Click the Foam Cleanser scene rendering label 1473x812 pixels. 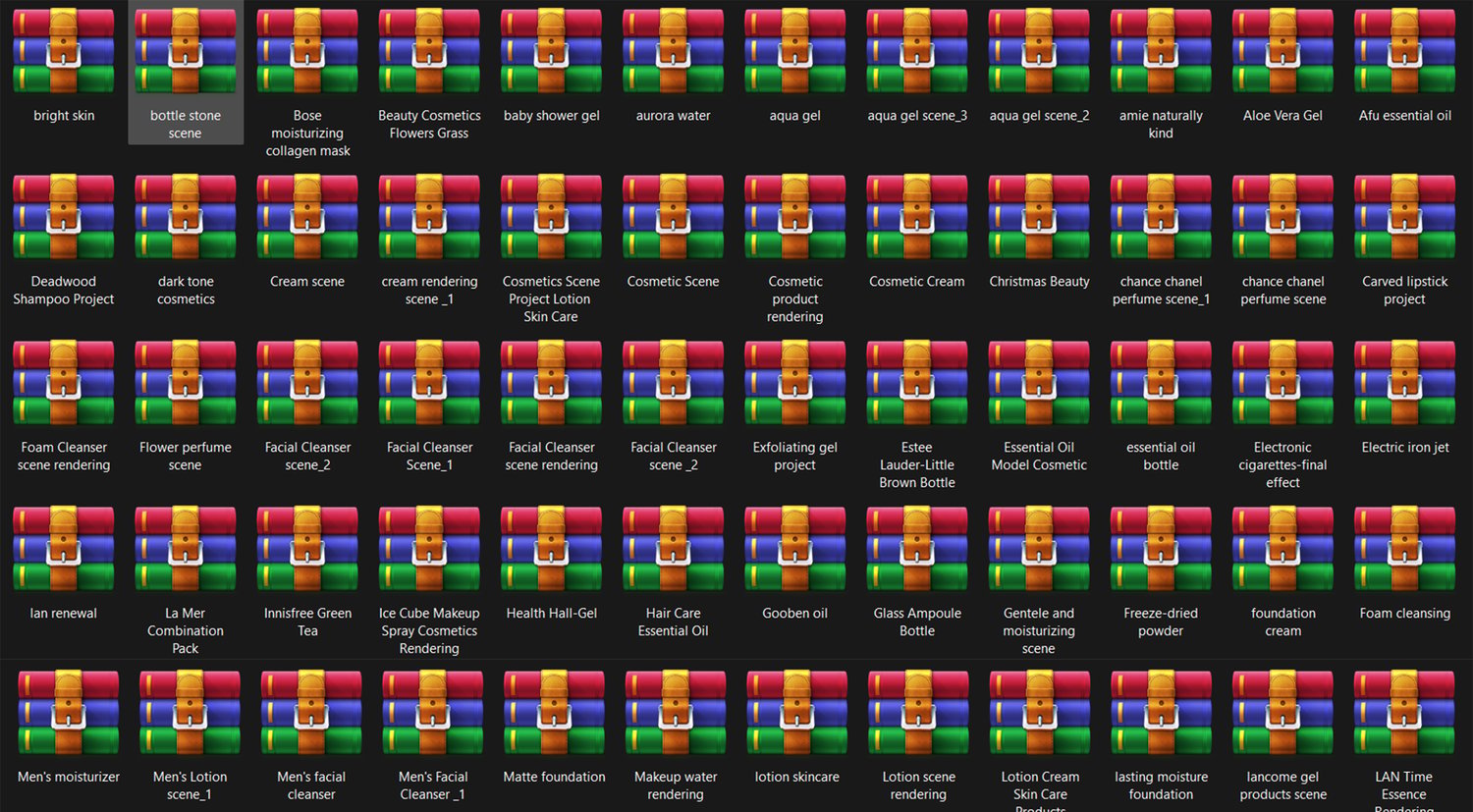click(64, 457)
